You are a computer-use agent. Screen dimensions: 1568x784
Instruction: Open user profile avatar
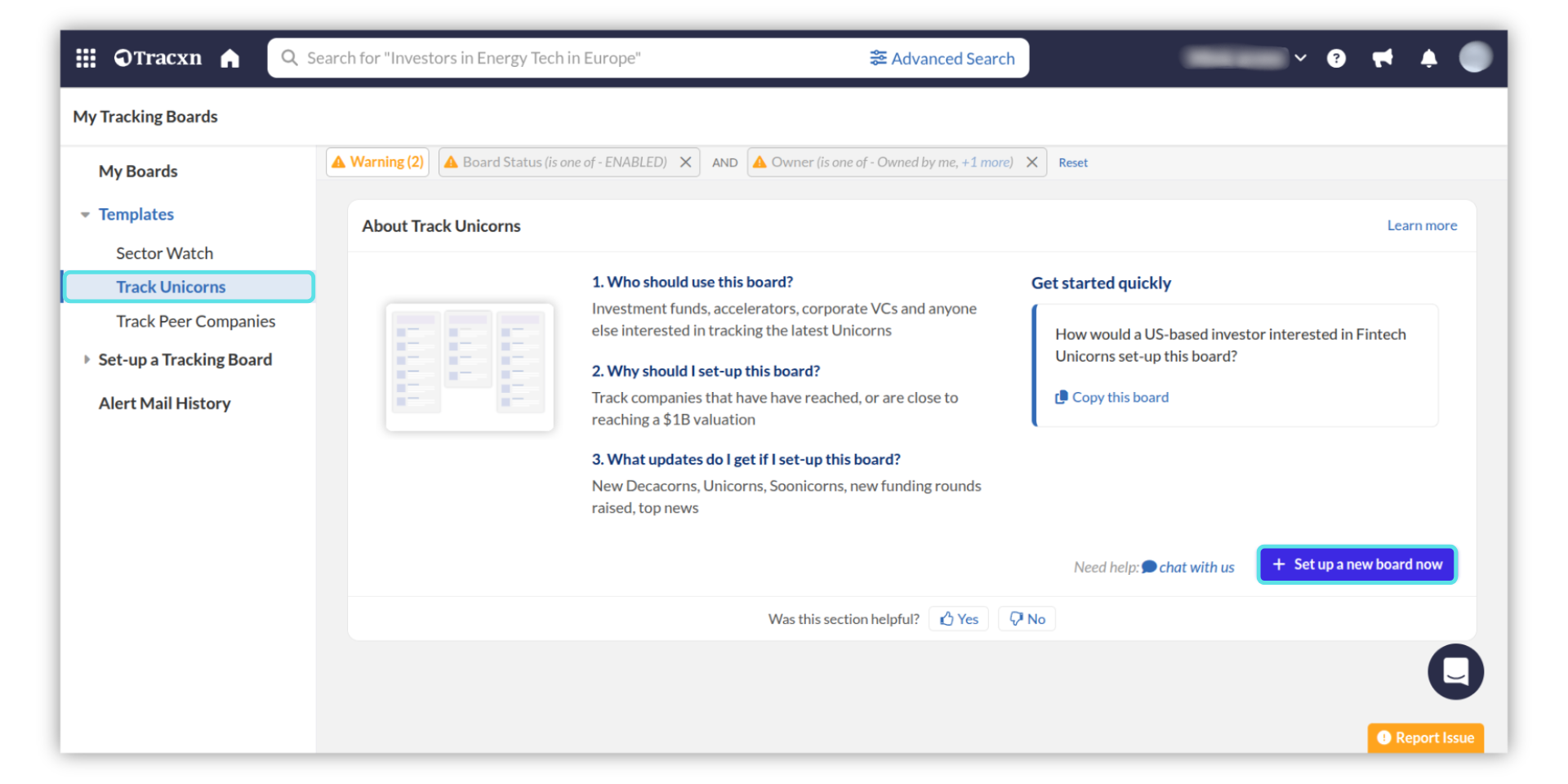tap(1475, 57)
